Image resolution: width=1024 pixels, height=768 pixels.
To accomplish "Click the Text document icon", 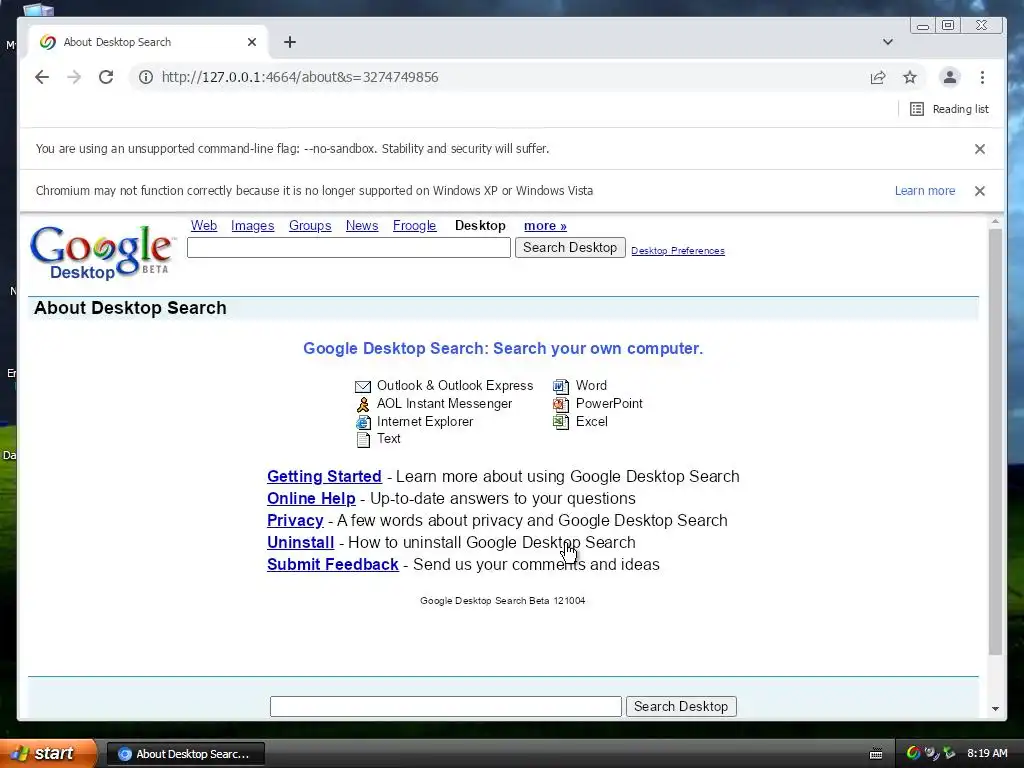I will point(363,440).
